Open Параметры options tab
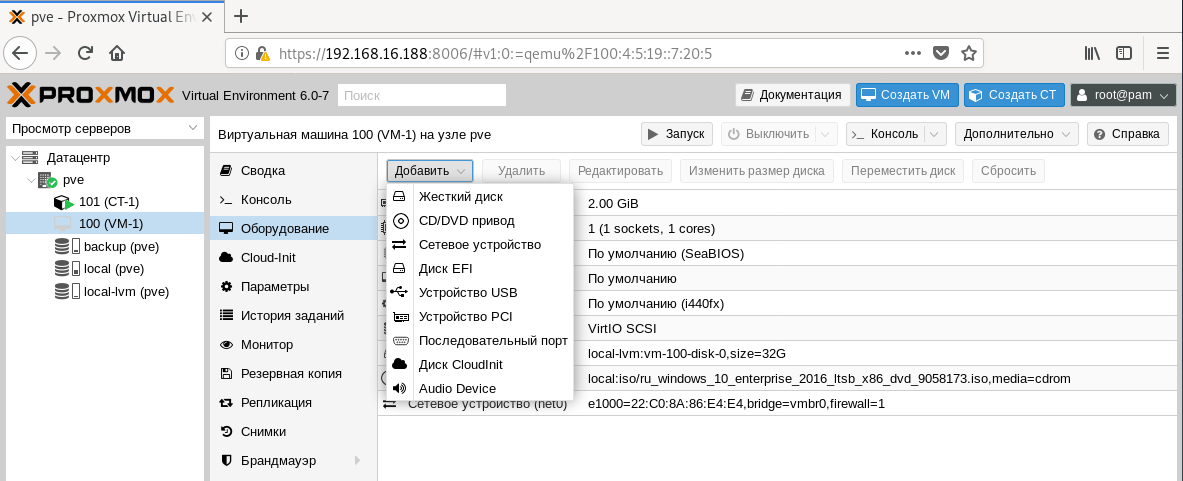This screenshot has height=481, width=1183. coord(293,287)
